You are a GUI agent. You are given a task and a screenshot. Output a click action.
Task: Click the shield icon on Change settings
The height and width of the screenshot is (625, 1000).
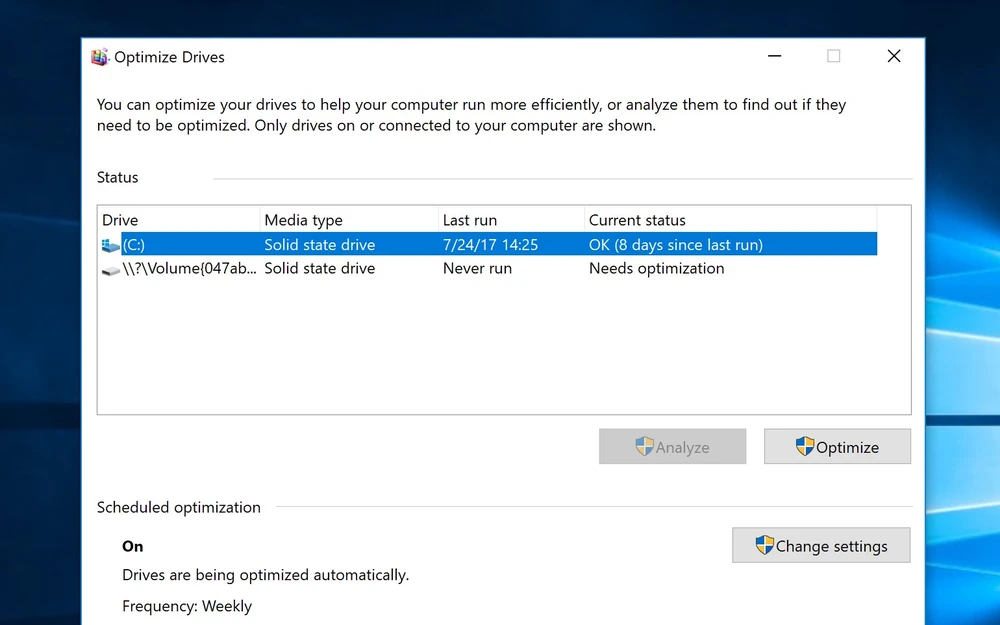coord(764,545)
